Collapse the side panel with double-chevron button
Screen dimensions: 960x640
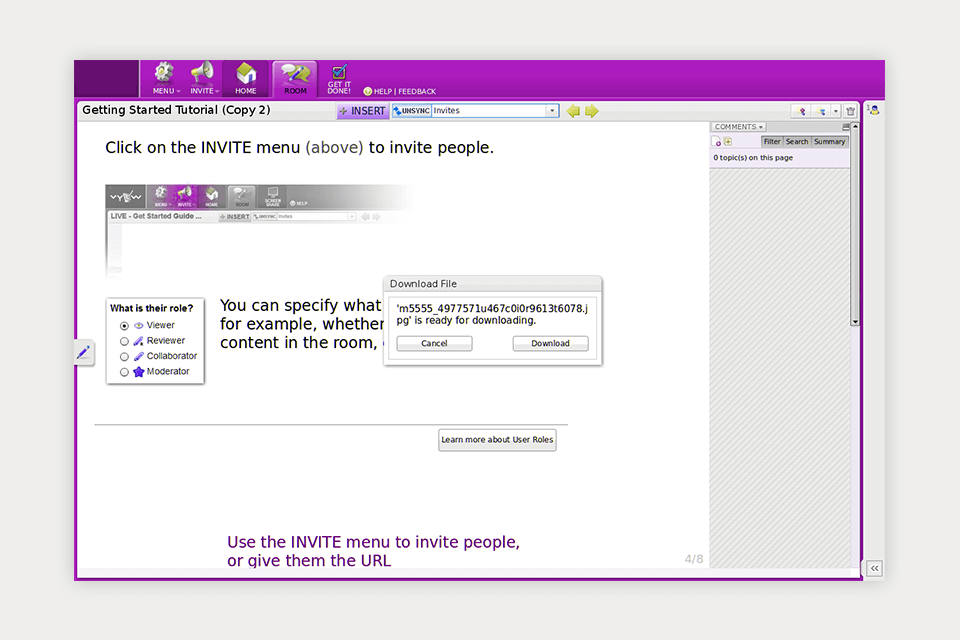coord(874,568)
